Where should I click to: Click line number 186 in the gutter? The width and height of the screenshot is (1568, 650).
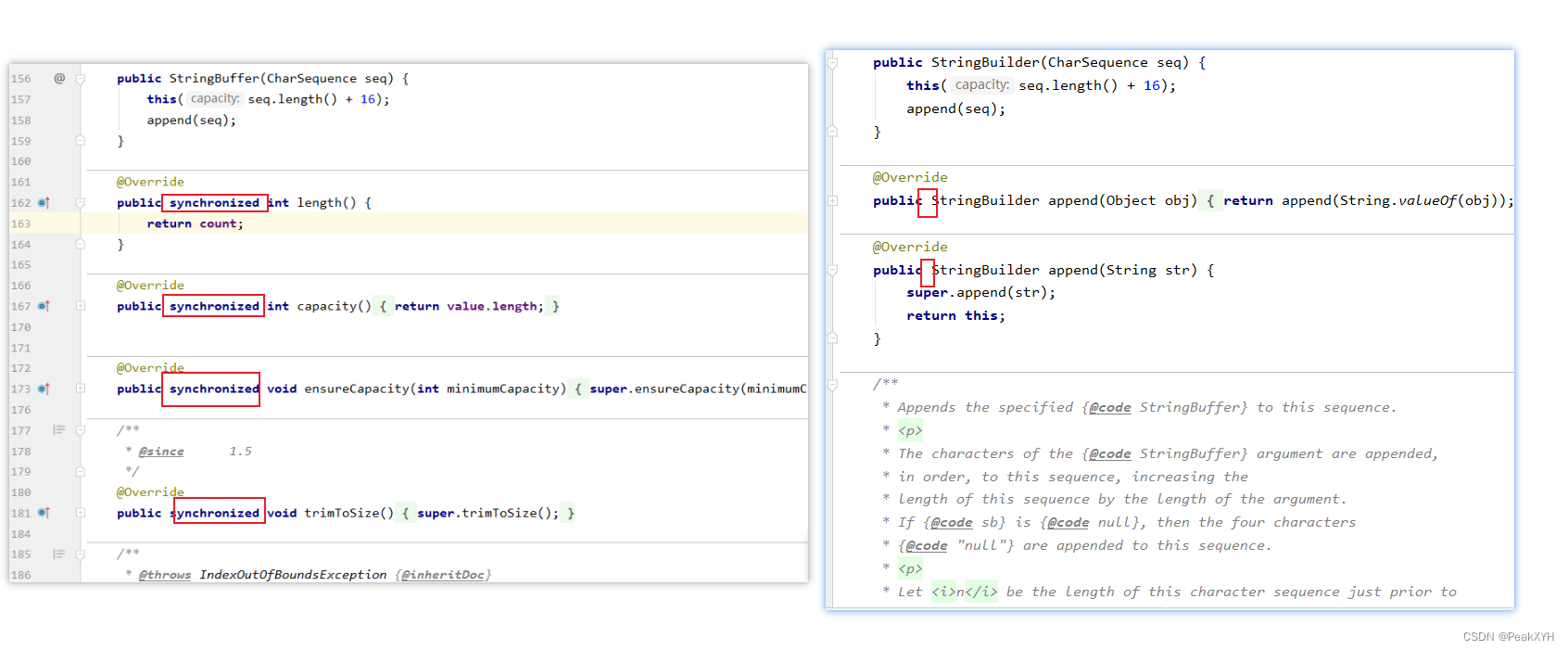[20, 575]
